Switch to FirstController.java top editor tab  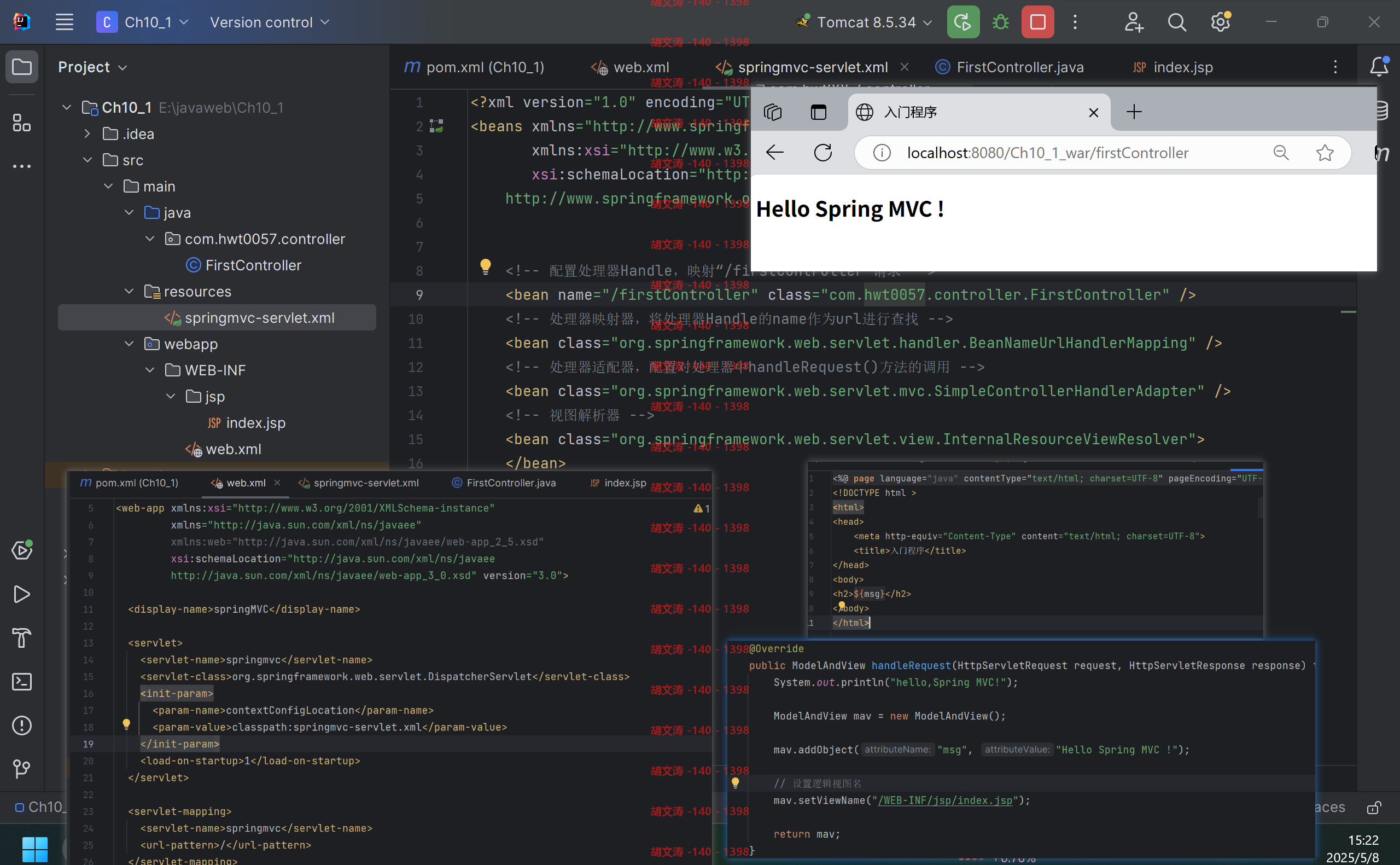click(x=1010, y=67)
